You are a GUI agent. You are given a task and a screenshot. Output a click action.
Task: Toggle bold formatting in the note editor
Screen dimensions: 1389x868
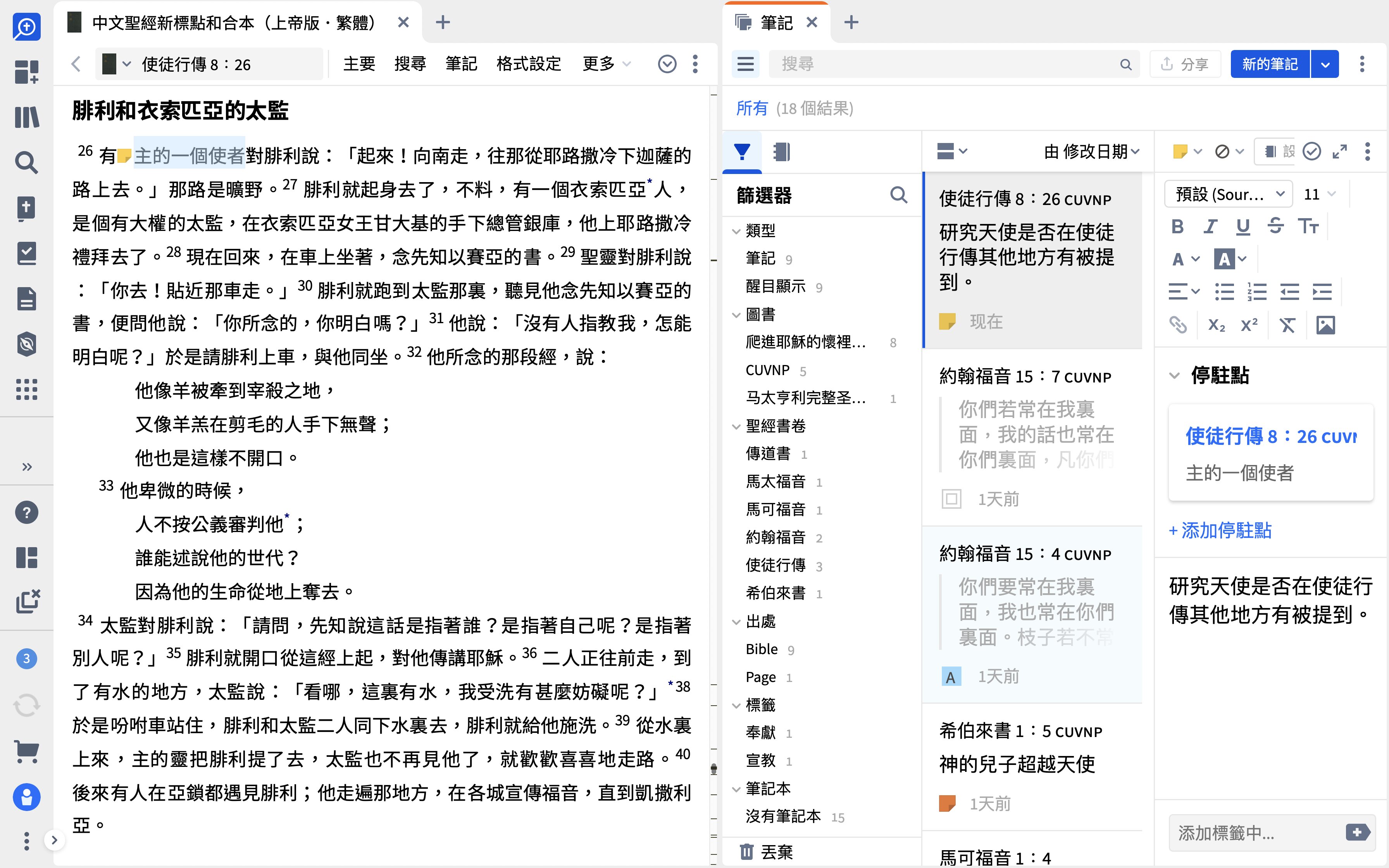[x=1177, y=226]
